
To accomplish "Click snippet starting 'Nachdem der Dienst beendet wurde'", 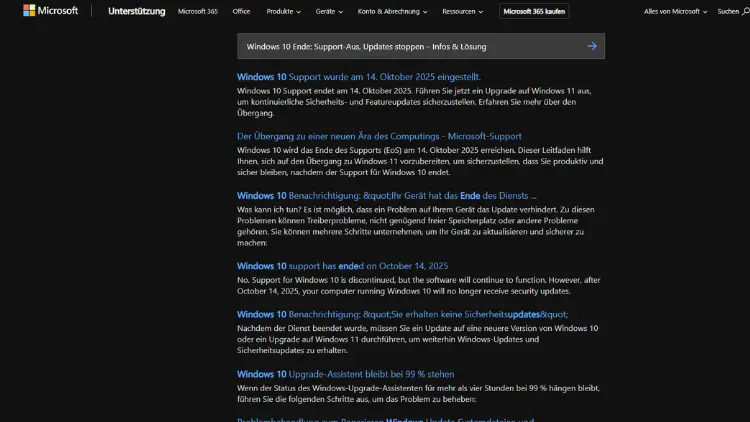I will 418,339.
